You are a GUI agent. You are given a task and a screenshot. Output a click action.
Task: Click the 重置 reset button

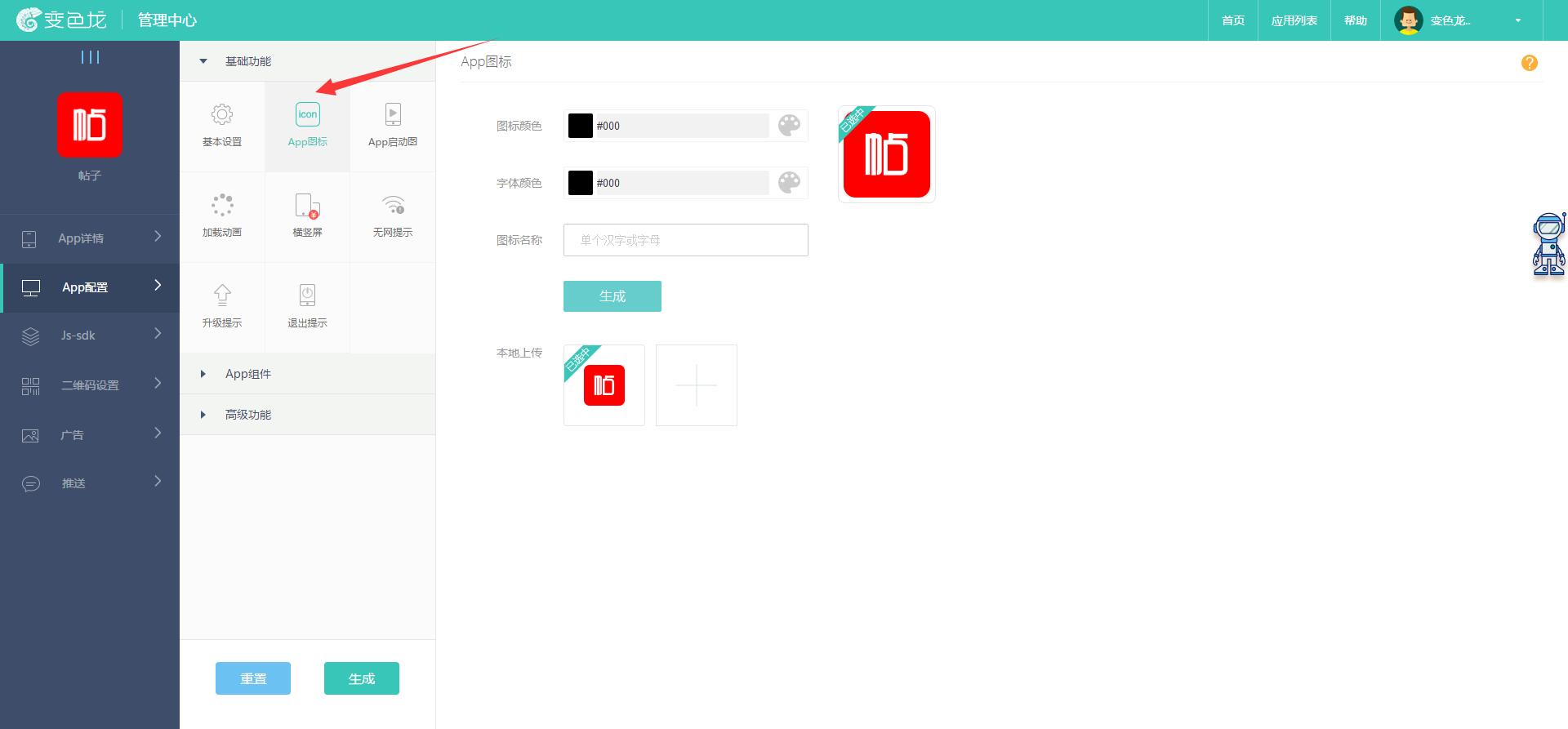pos(253,678)
